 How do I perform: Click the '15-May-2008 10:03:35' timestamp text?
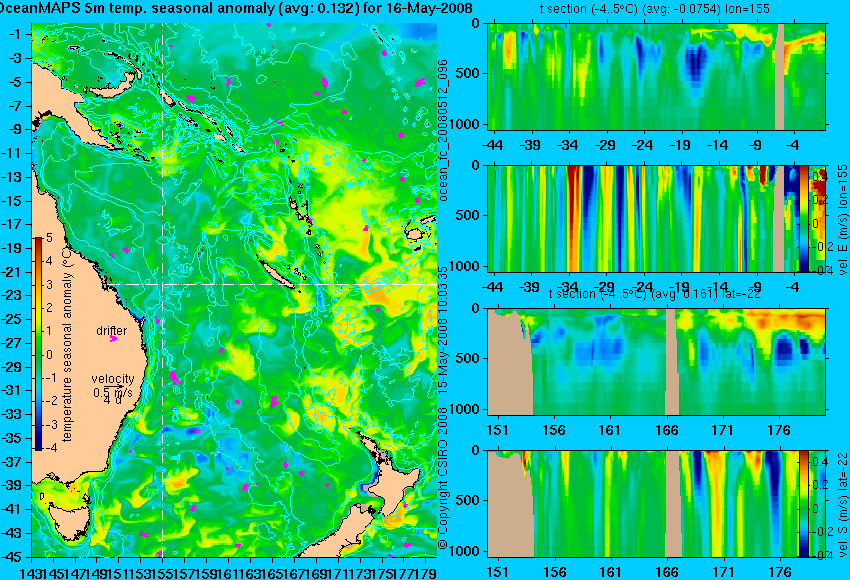tap(443, 329)
